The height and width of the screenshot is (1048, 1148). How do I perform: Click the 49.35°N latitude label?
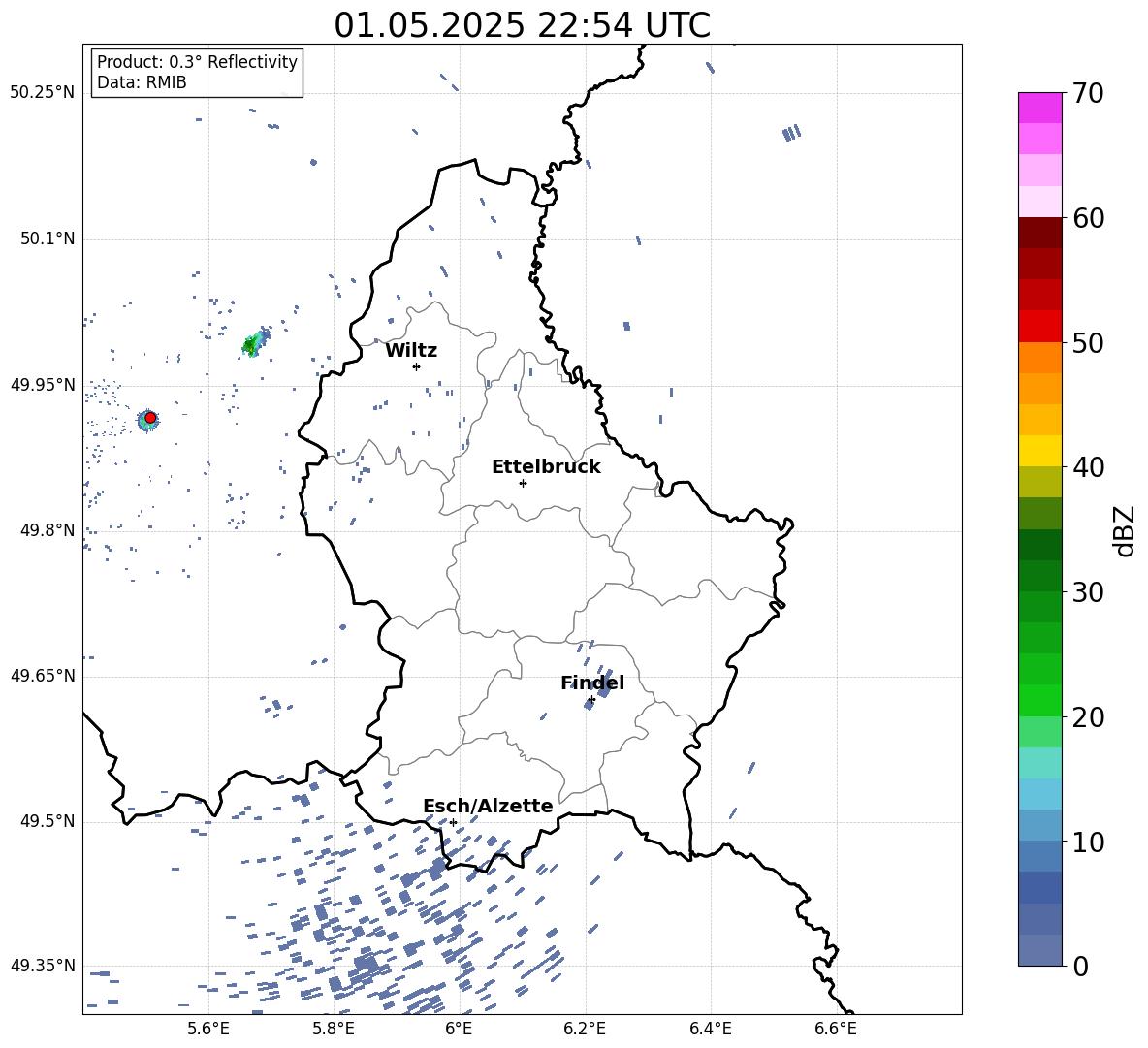(x=43, y=966)
